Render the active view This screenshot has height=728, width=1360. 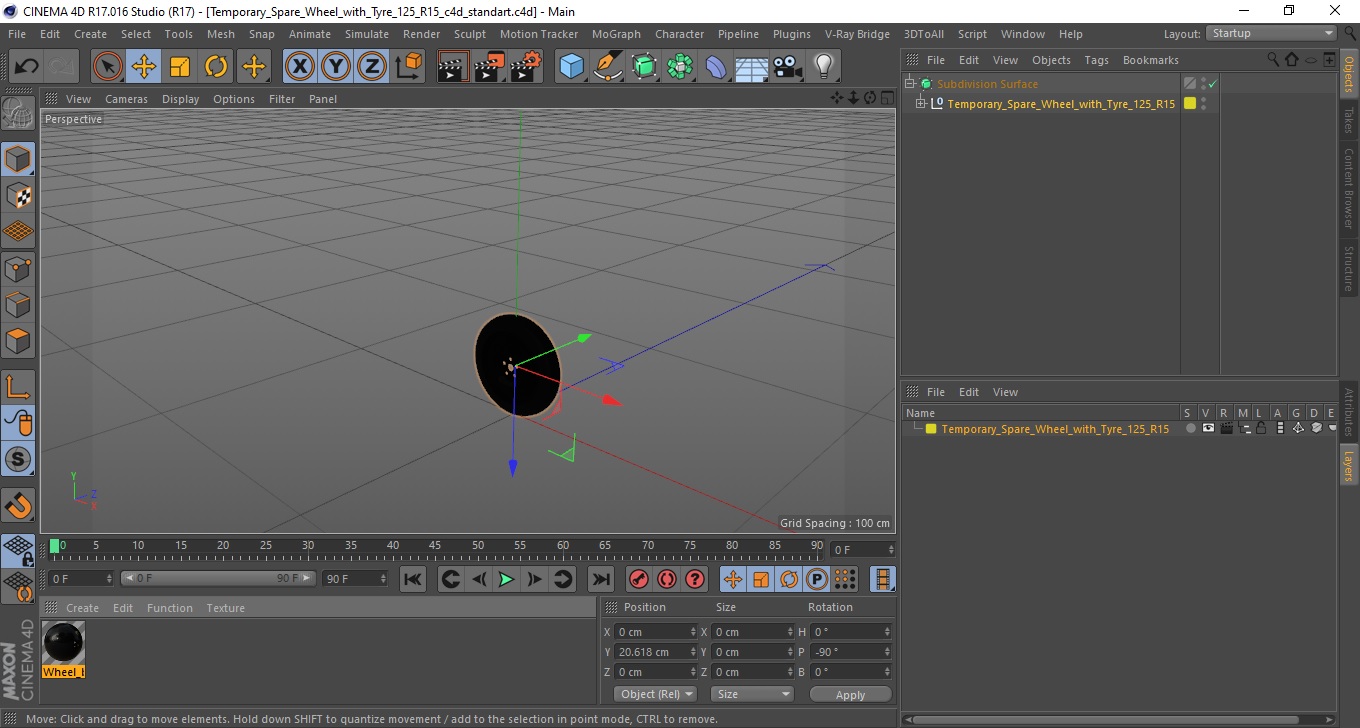pyautogui.click(x=453, y=67)
